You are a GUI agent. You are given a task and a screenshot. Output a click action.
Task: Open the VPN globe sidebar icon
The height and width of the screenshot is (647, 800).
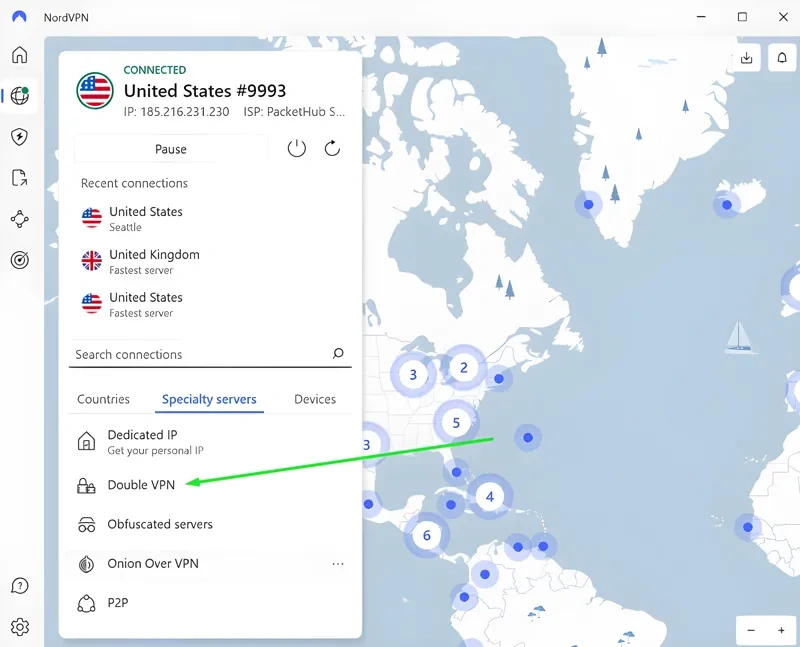19,95
